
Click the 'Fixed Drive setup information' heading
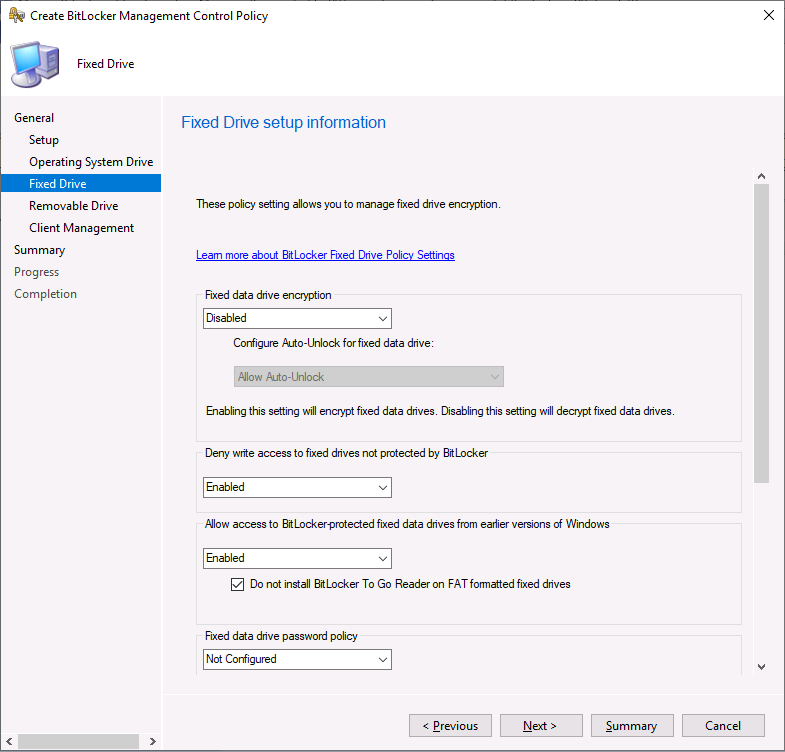coord(283,122)
